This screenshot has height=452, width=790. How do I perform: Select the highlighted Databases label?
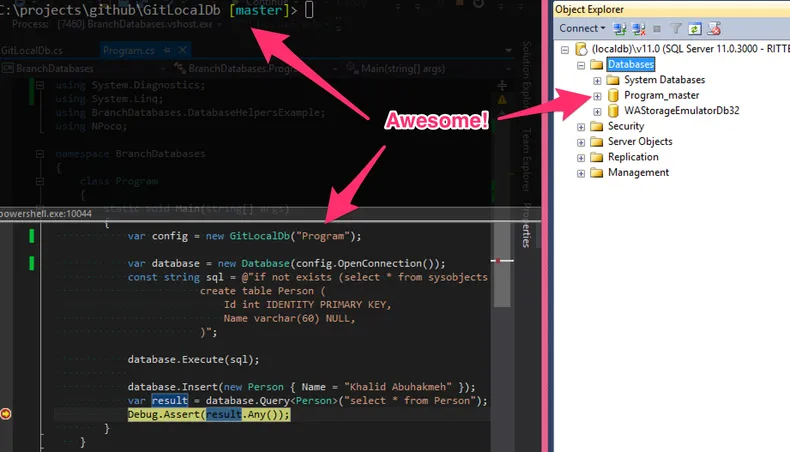pyautogui.click(x=631, y=64)
